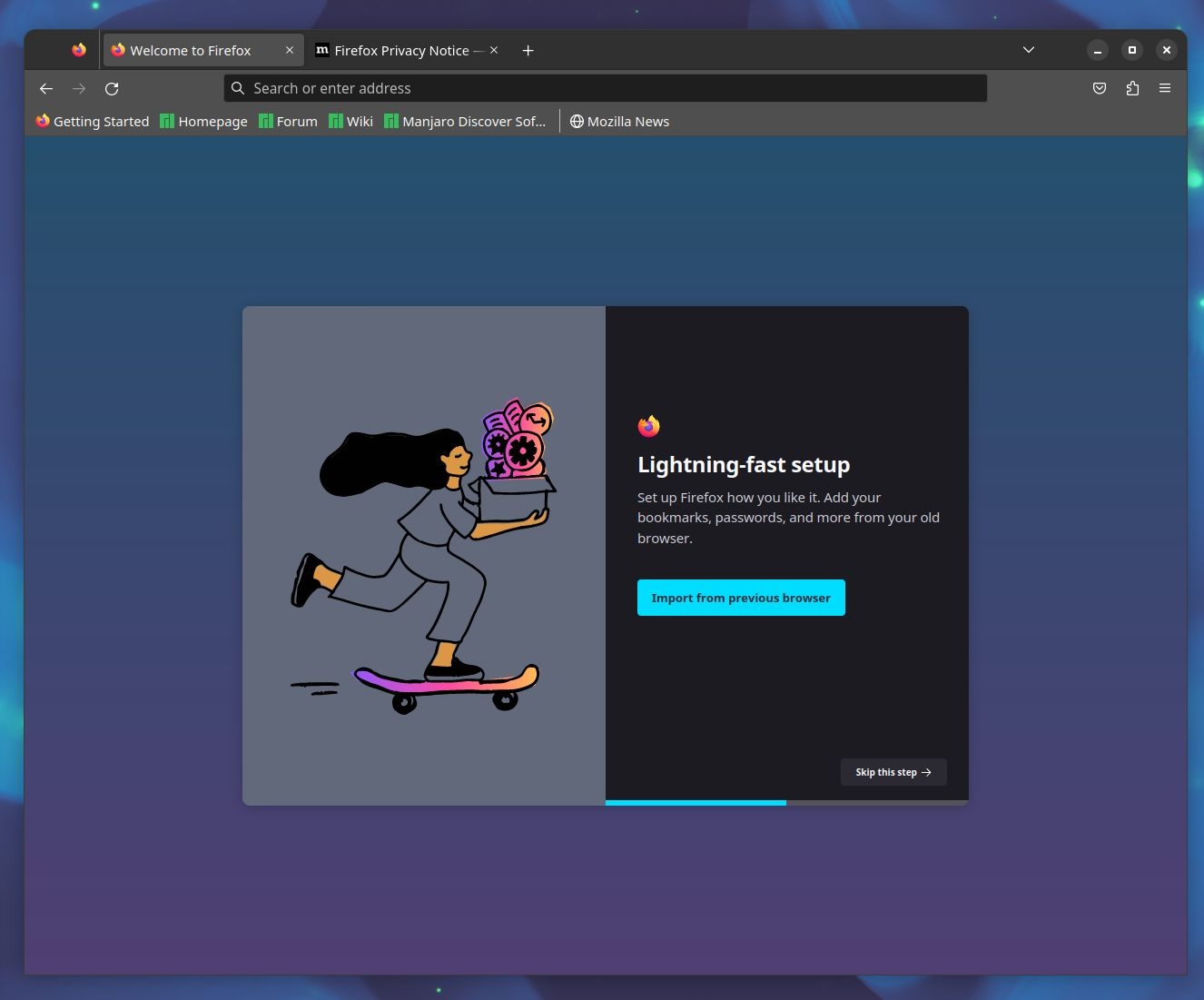1204x1000 pixels.
Task: Expand the list all tabs dropdown
Action: click(x=1029, y=50)
